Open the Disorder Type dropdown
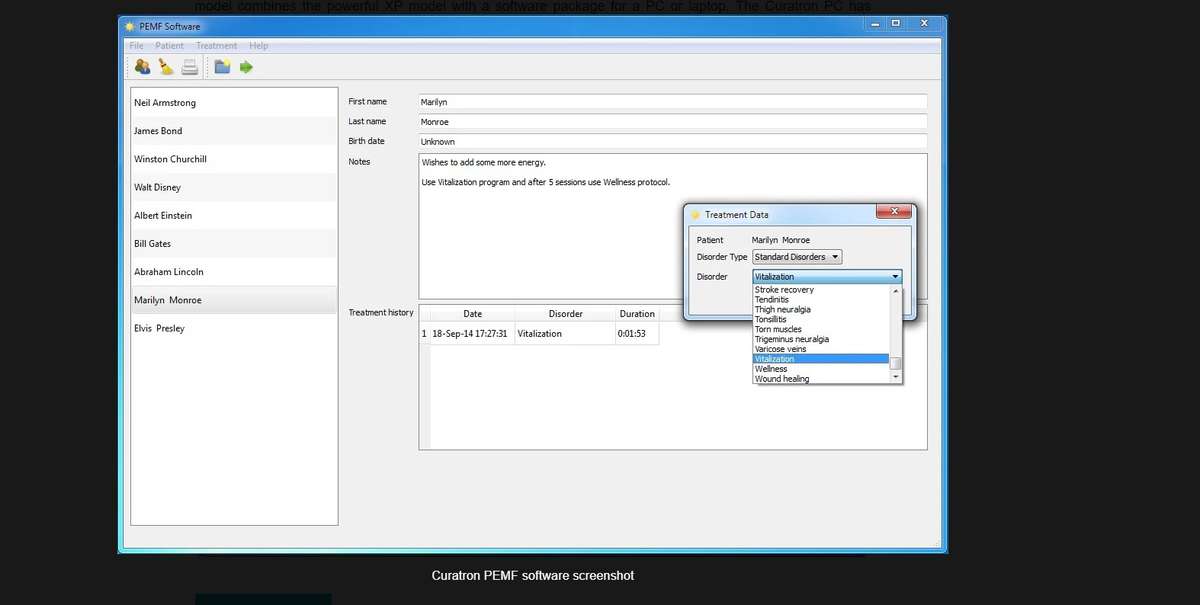 [x=797, y=257]
